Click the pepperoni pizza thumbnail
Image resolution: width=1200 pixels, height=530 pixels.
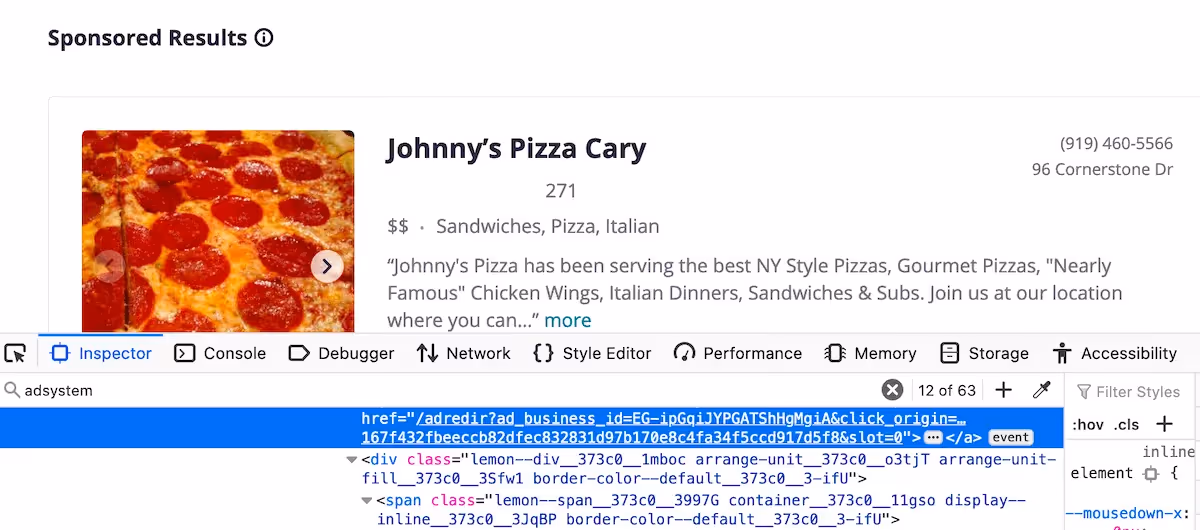[x=218, y=231]
